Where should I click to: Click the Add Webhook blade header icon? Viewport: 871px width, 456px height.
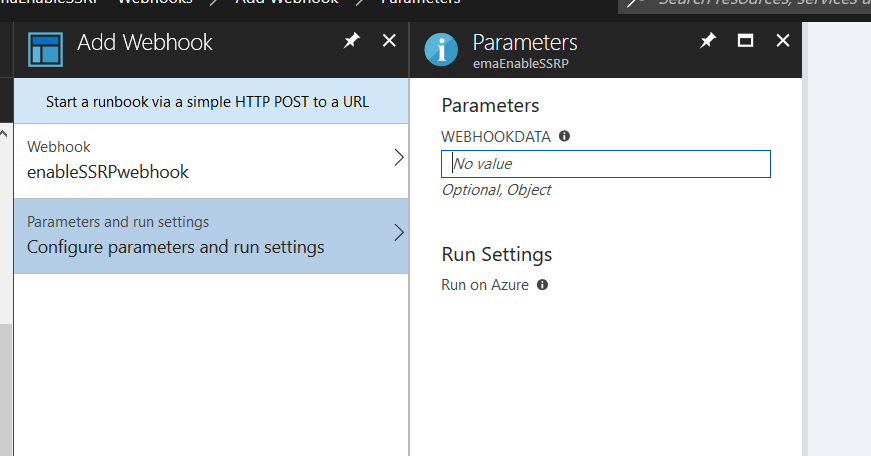click(45, 49)
